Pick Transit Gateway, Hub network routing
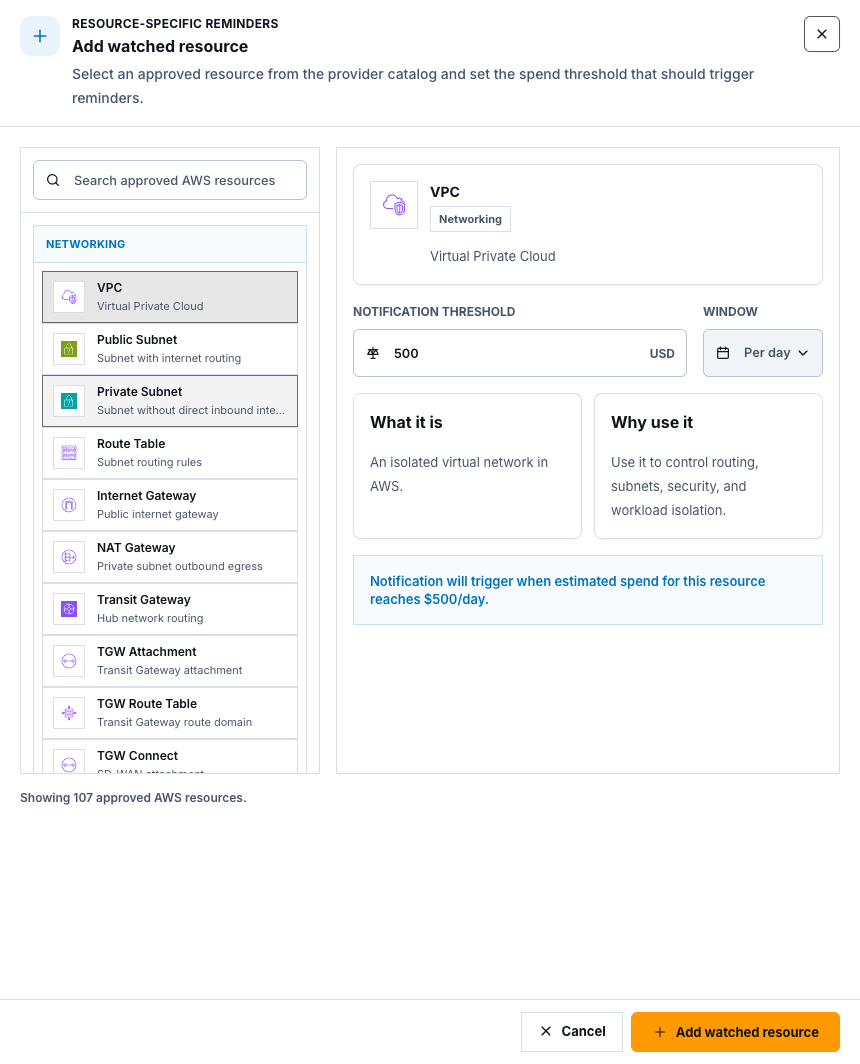The height and width of the screenshot is (1064, 860). tap(170, 609)
